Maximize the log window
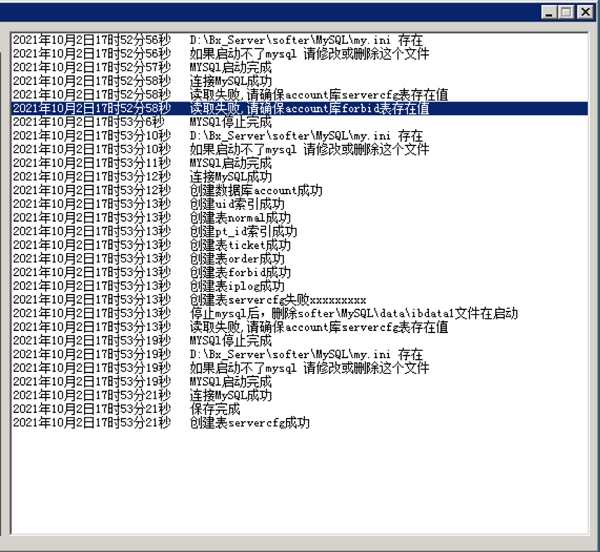Viewport: 600px width, 552px height. 567,12
